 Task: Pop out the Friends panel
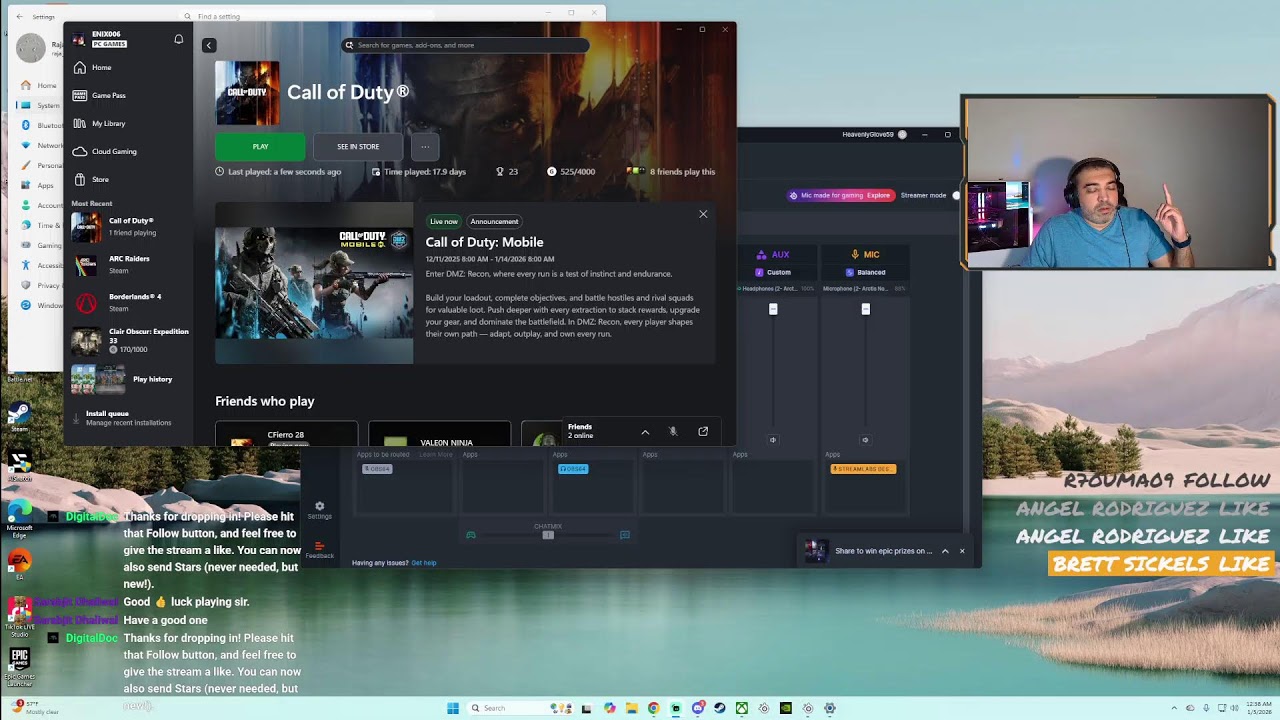click(703, 431)
